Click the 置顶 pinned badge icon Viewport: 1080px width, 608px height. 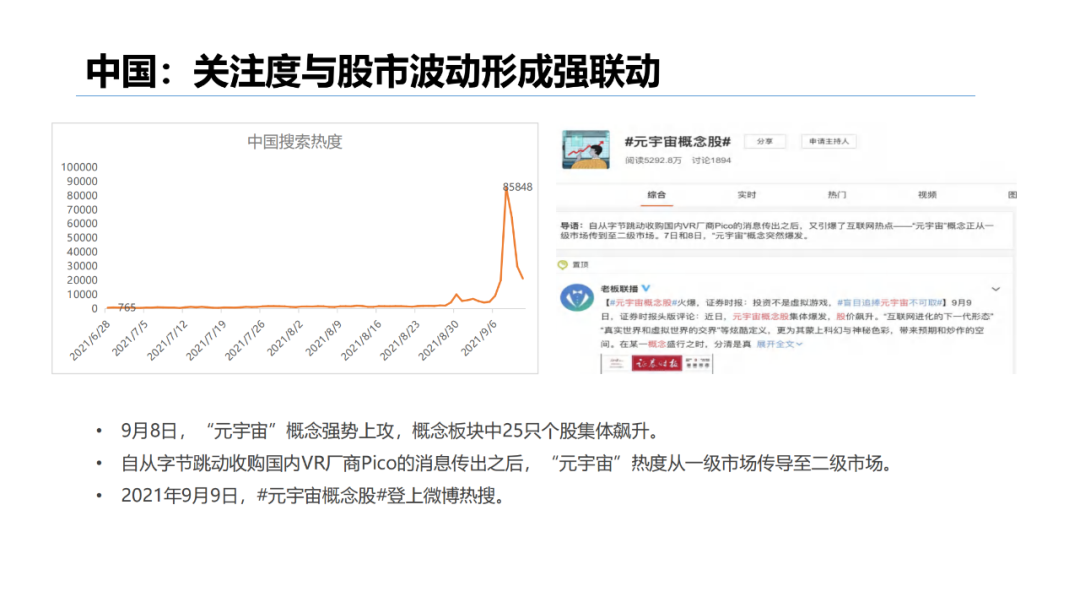563,262
